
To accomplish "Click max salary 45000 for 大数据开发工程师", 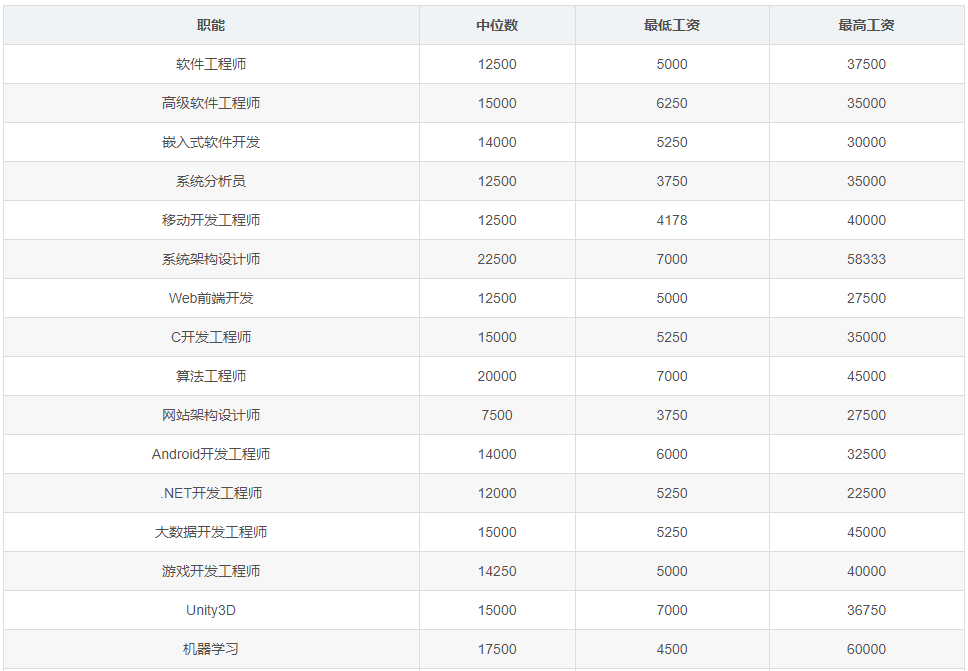I will point(866,532).
